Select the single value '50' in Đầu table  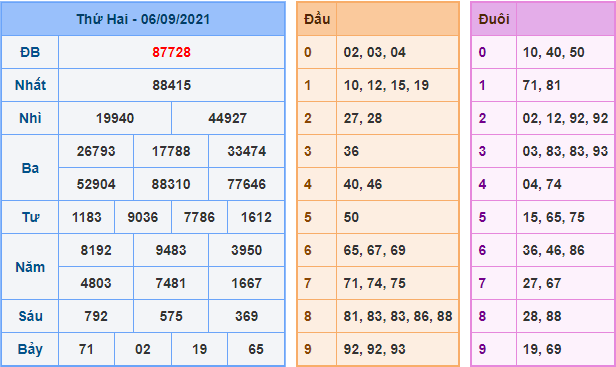point(351,217)
